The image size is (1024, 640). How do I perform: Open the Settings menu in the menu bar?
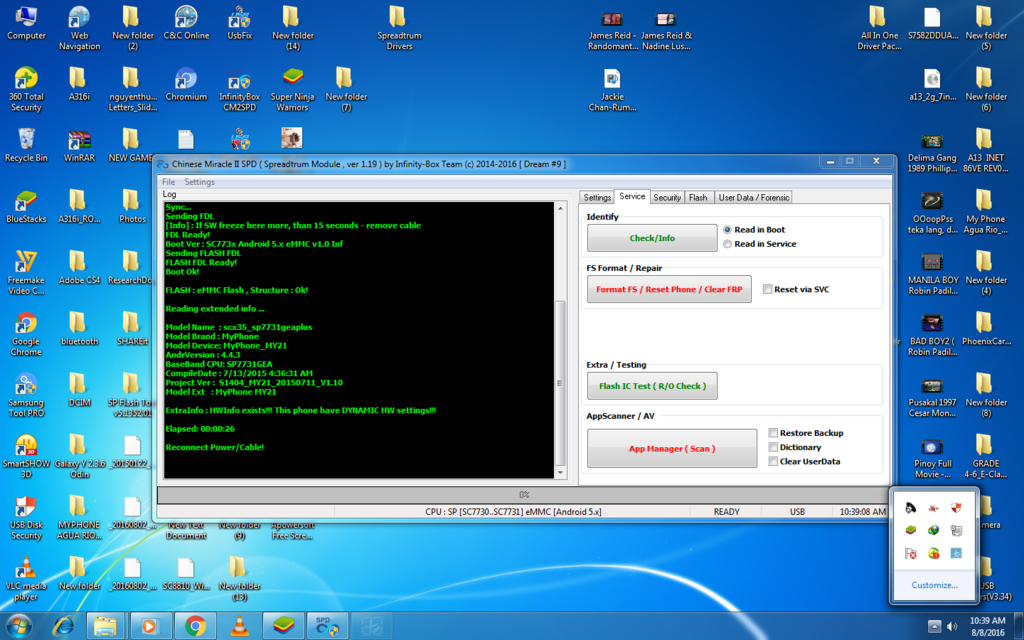click(199, 182)
